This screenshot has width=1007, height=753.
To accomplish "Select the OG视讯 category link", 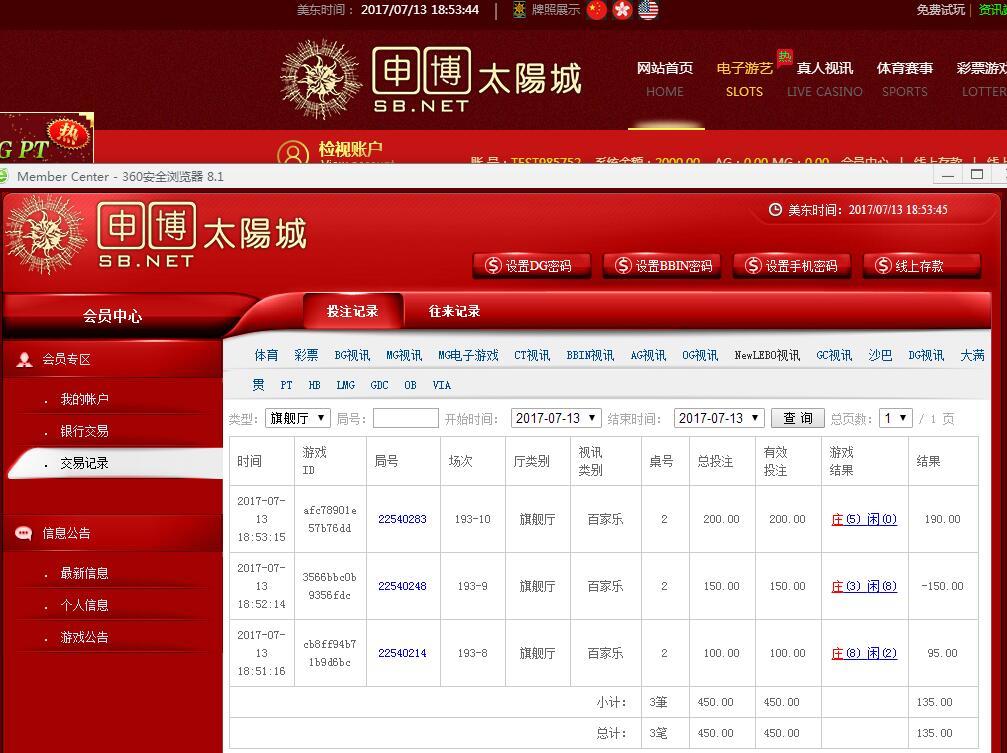I will point(700,355).
